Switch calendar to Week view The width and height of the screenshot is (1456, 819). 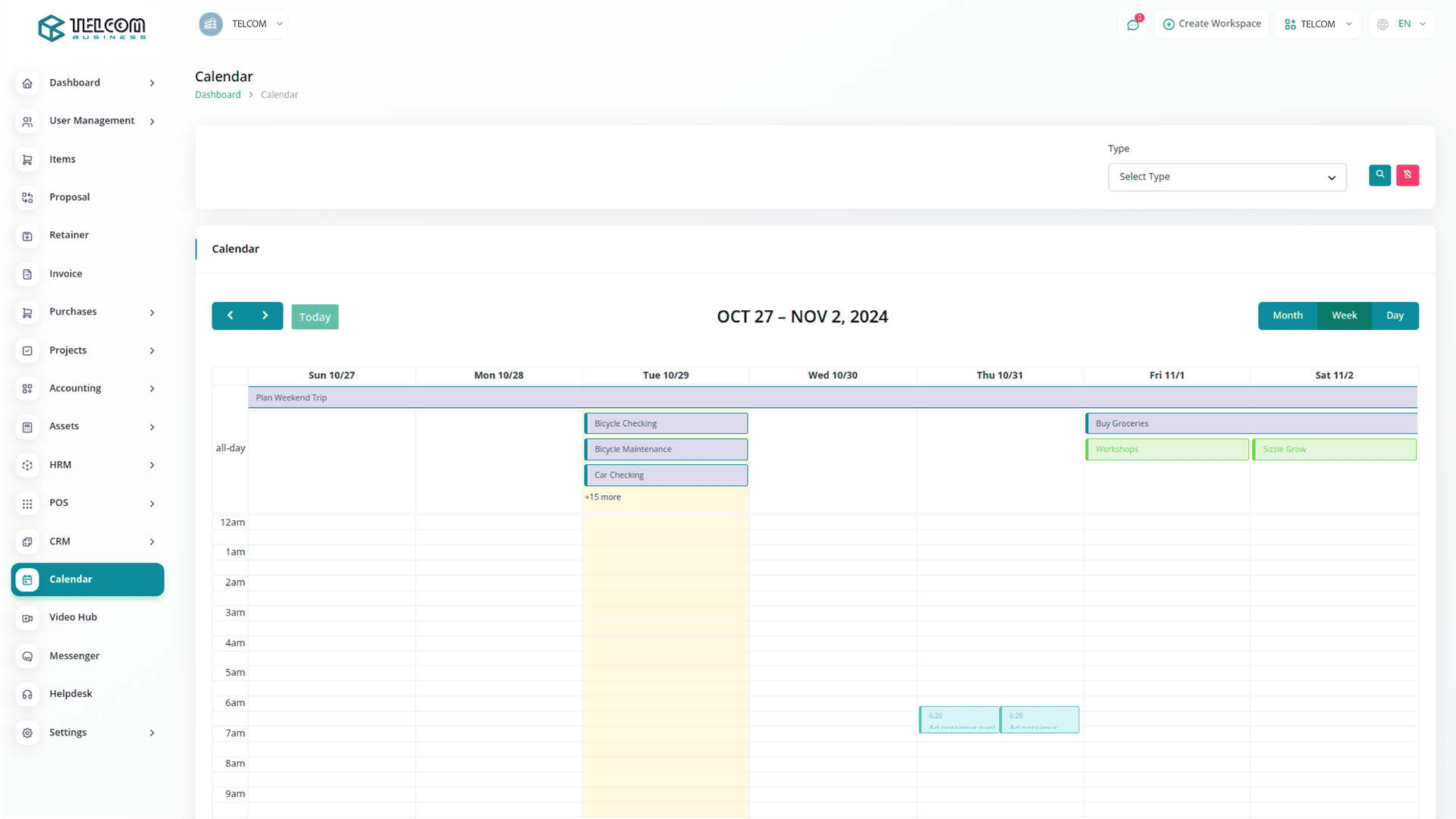(x=1344, y=315)
